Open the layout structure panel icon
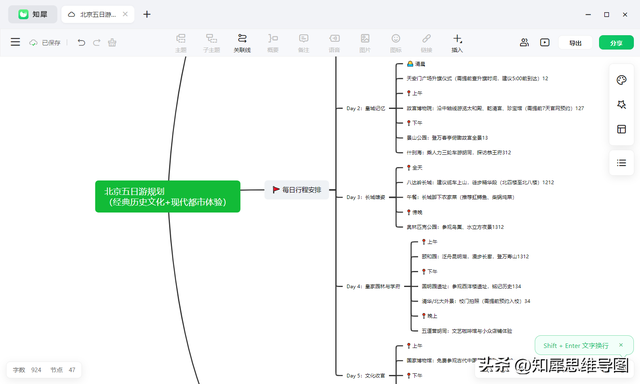Viewport: 640px width, 384px height. point(621,129)
